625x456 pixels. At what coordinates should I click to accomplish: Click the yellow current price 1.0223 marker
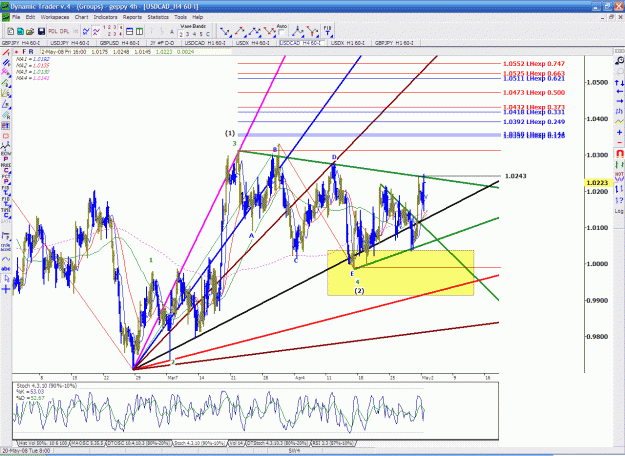[x=598, y=183]
